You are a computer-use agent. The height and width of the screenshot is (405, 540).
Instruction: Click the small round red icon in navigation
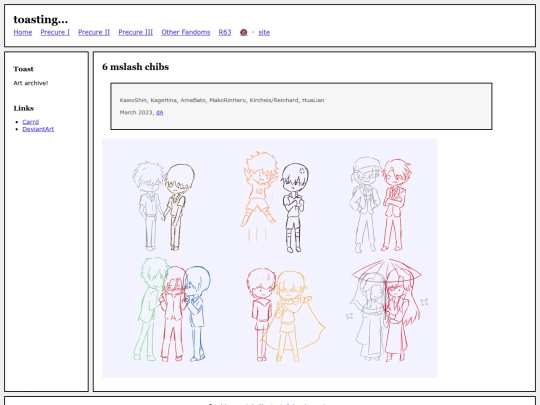[243, 33]
